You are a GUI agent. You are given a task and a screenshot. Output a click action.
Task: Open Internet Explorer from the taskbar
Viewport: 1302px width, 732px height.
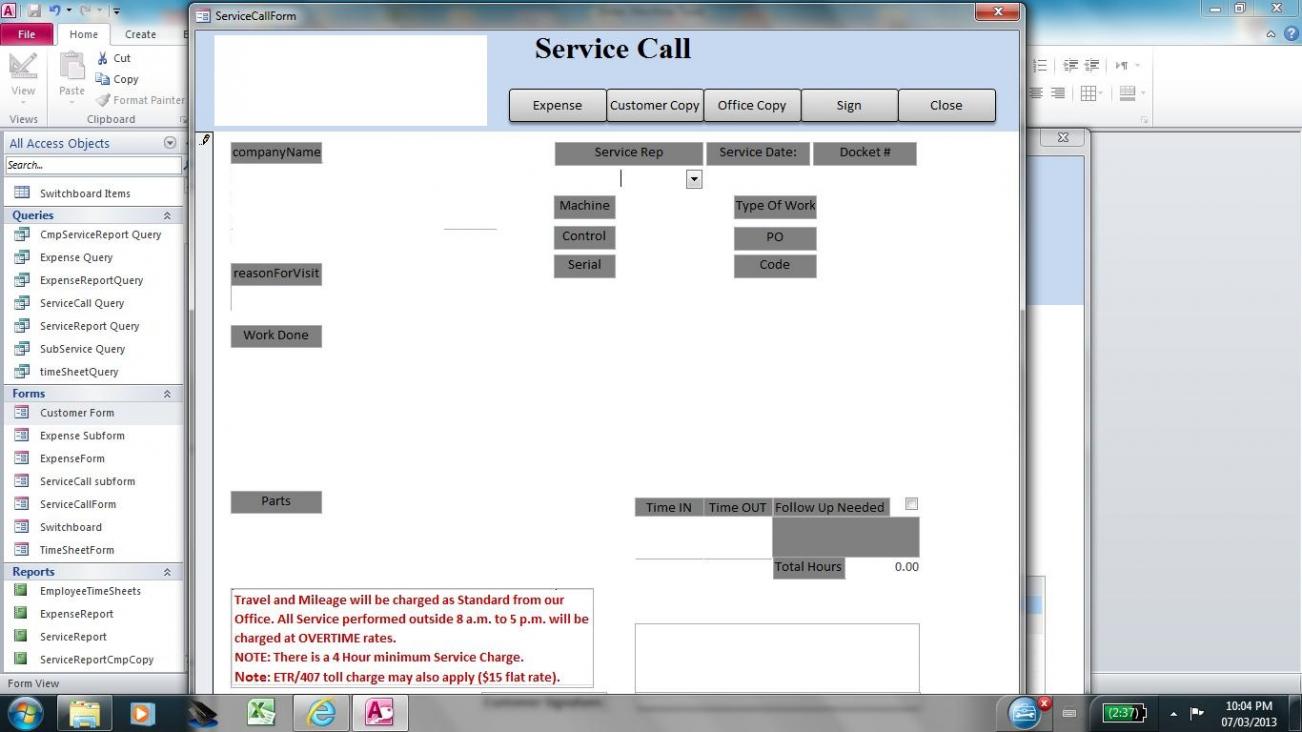(321, 713)
